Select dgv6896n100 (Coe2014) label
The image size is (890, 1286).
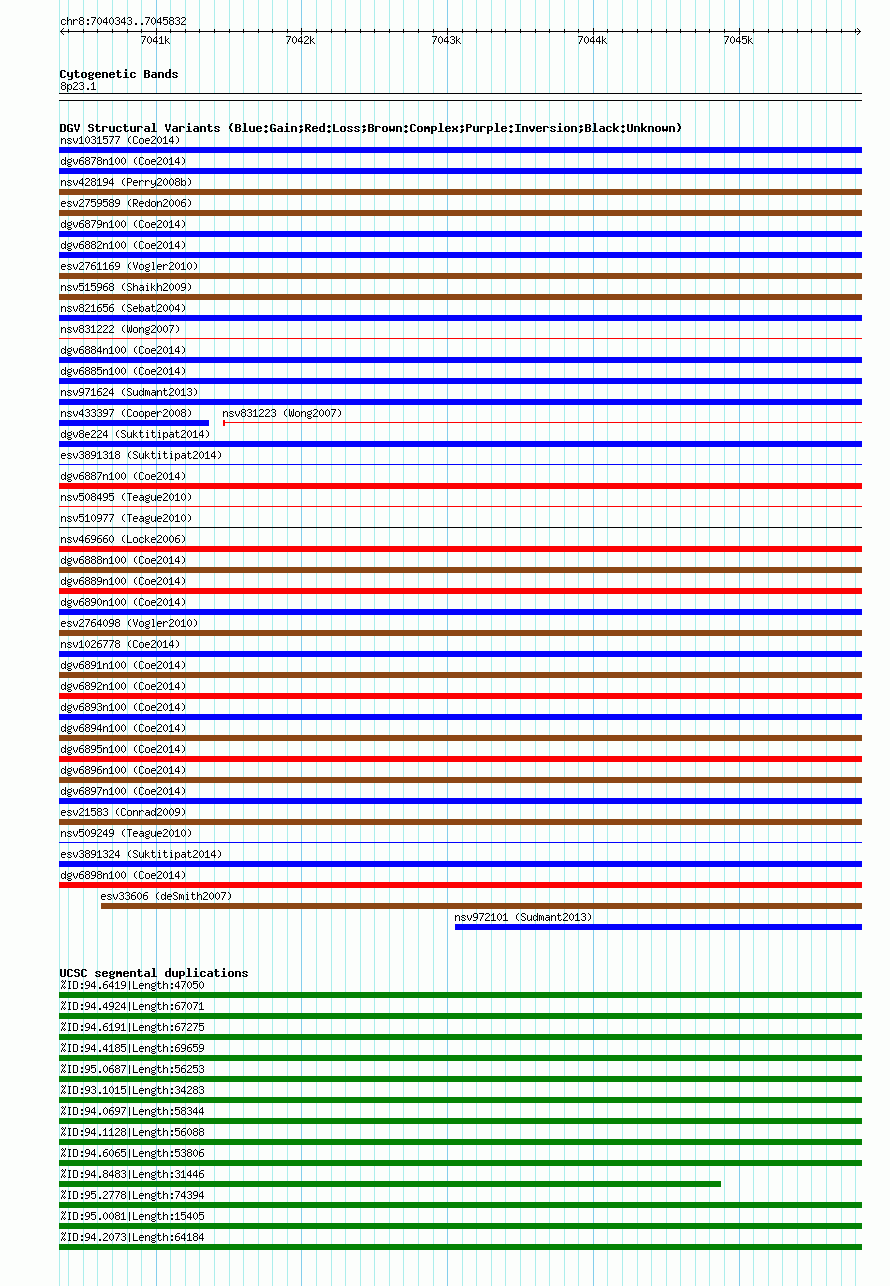click(123, 770)
